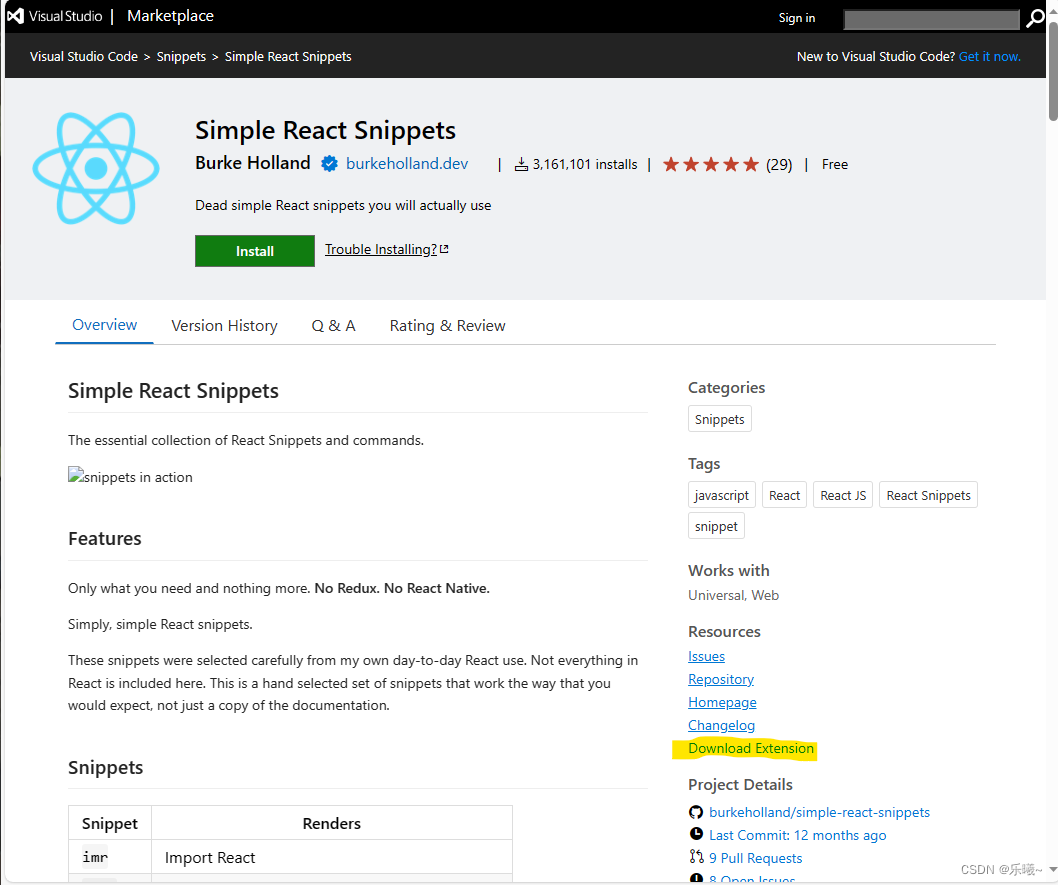Open the Changelog resource link

(x=721, y=725)
